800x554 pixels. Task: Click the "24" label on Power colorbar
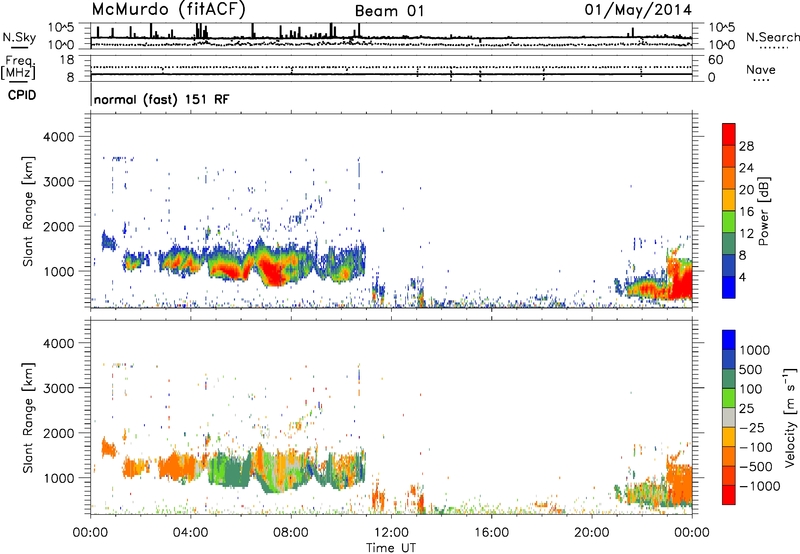click(746, 168)
